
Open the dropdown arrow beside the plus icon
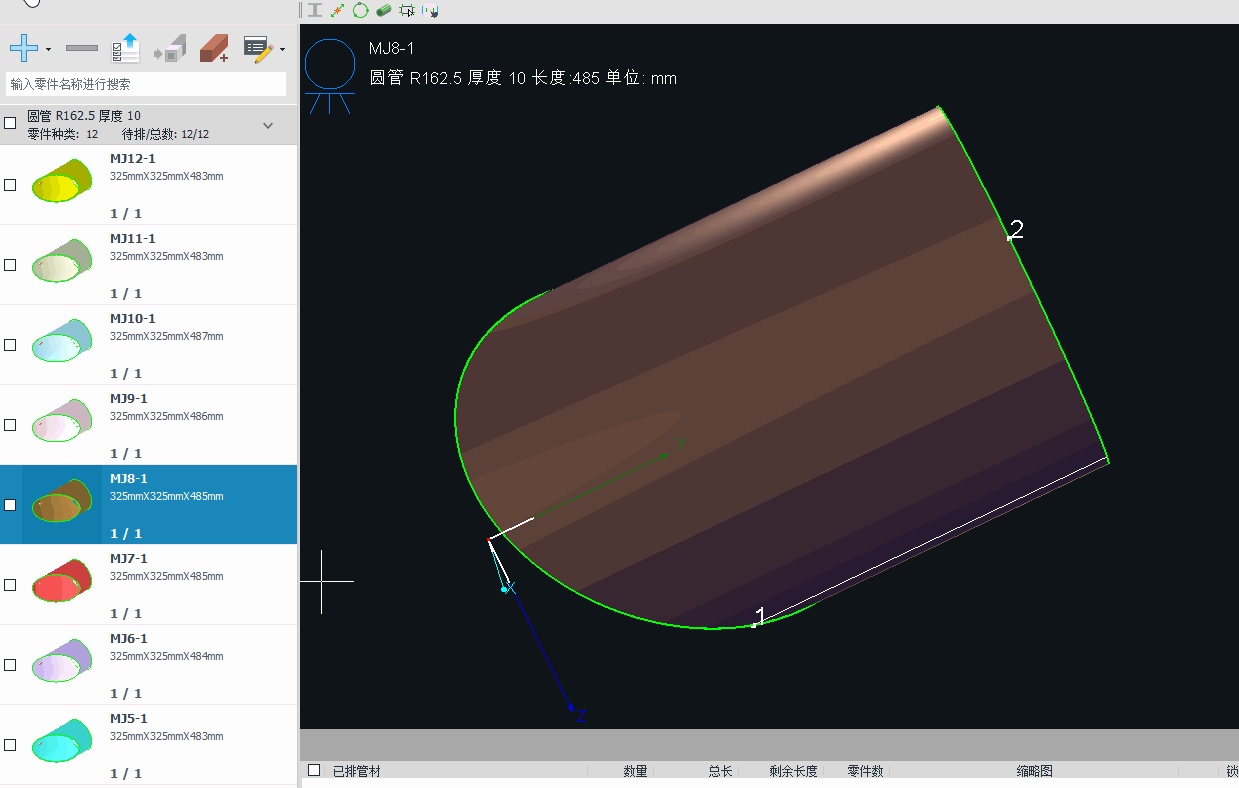48,49
